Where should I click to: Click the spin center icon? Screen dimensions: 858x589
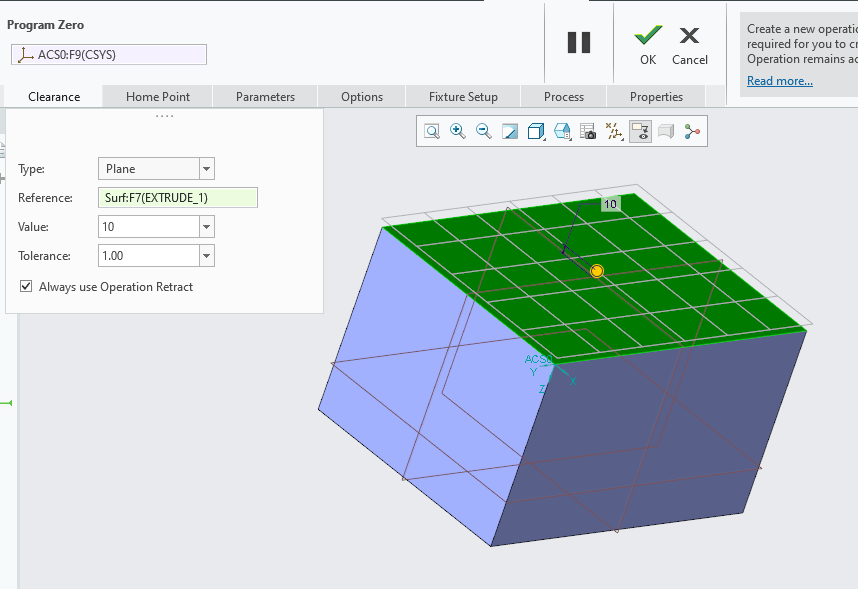pyautogui.click(x=692, y=131)
